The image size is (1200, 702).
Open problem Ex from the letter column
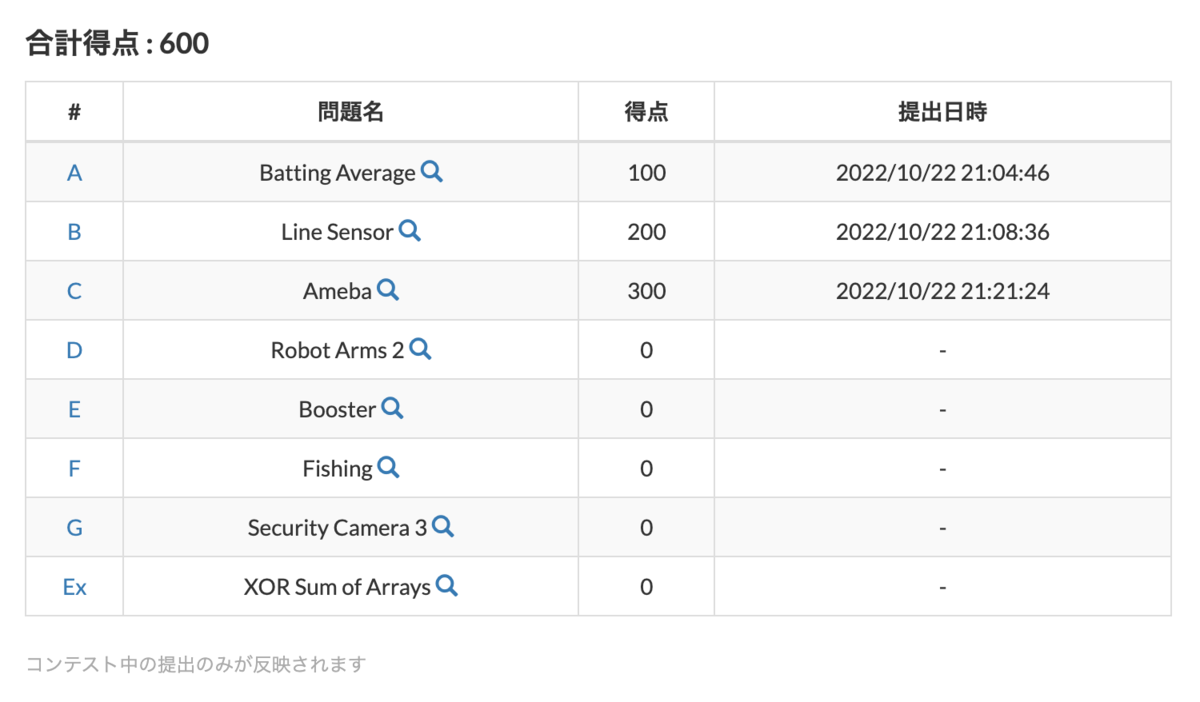(x=74, y=587)
